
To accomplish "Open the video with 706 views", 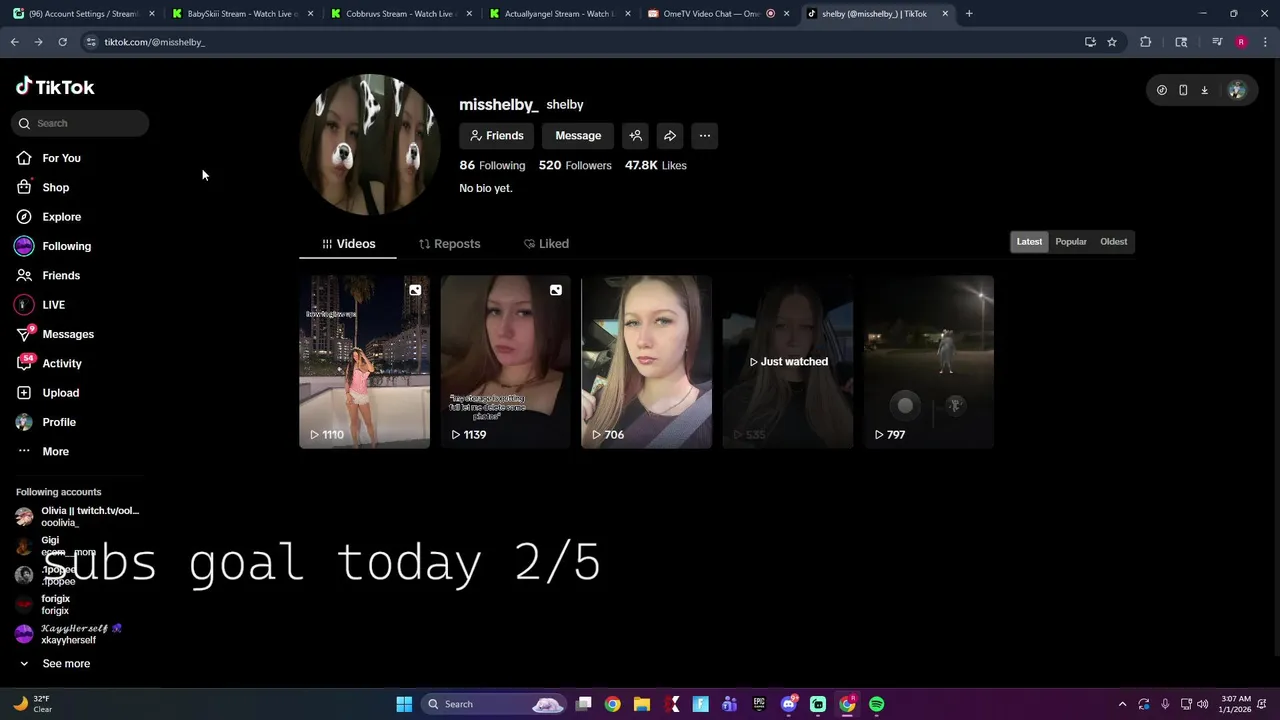I will point(647,362).
